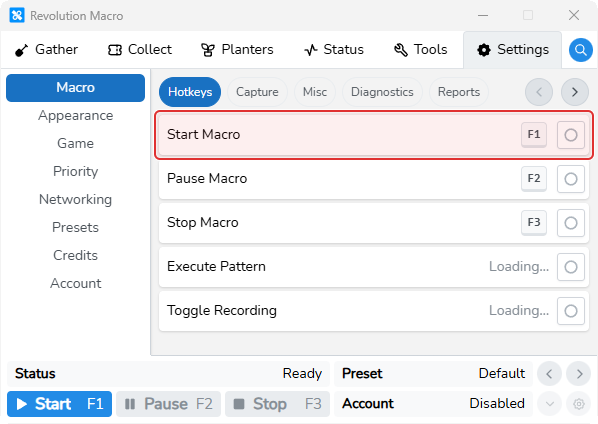
Task: Go to the previous sub-tab page arrow
Action: tap(539, 92)
